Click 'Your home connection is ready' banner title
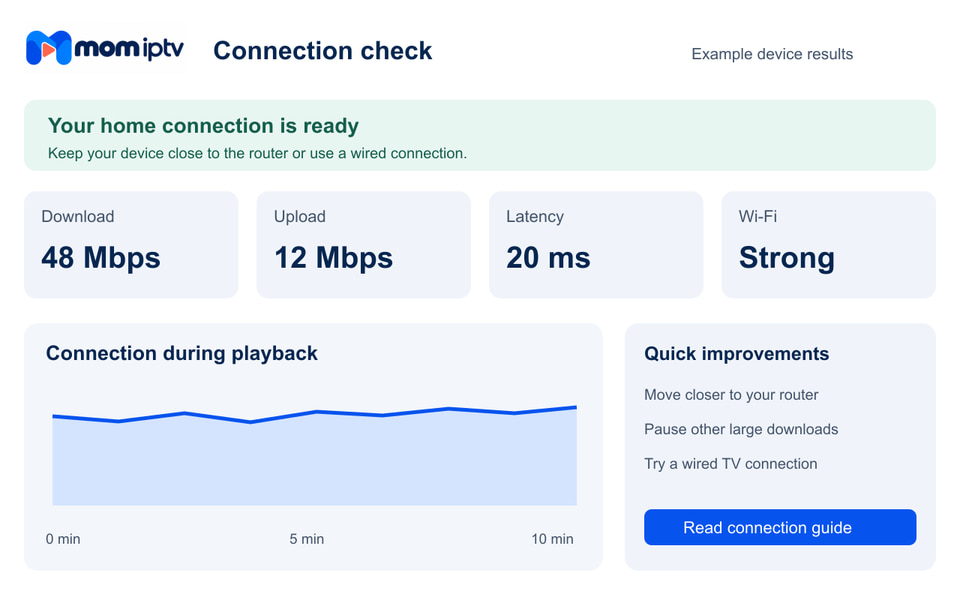This screenshot has width=960, height=600. pyautogui.click(x=203, y=126)
